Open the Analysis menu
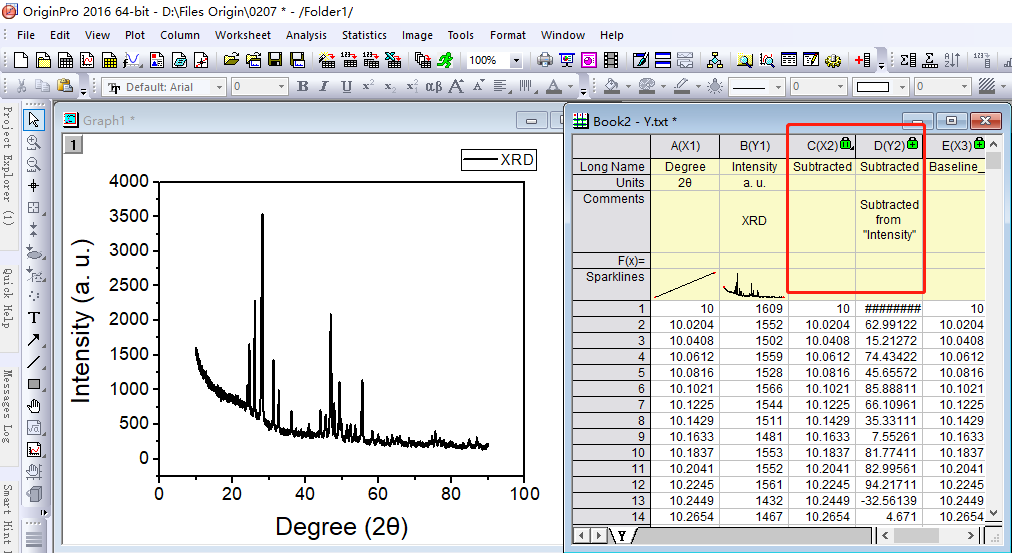This screenshot has height=553, width=1012. coord(306,35)
